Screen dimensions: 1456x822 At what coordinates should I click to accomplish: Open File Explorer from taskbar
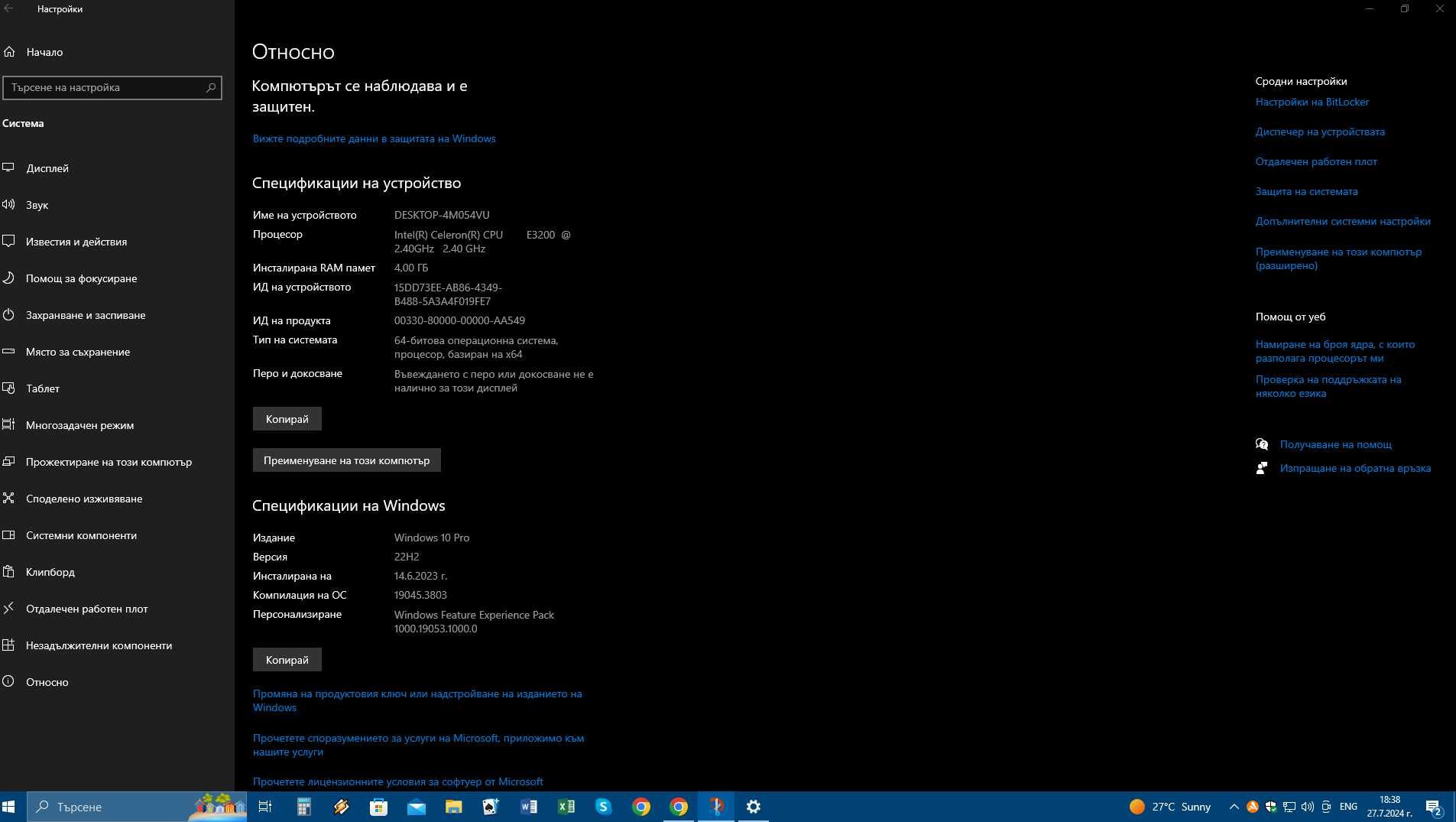(453, 807)
